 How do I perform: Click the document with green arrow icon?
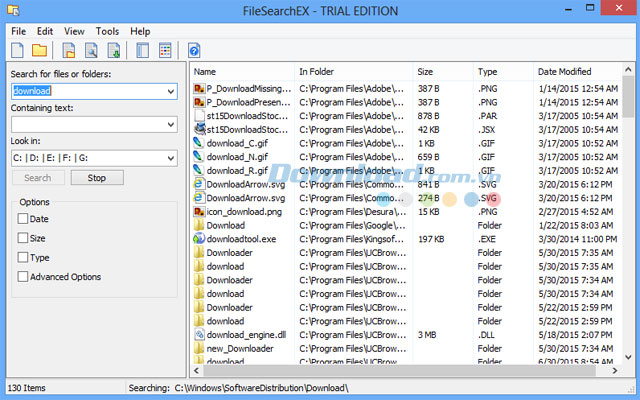[x=113, y=51]
